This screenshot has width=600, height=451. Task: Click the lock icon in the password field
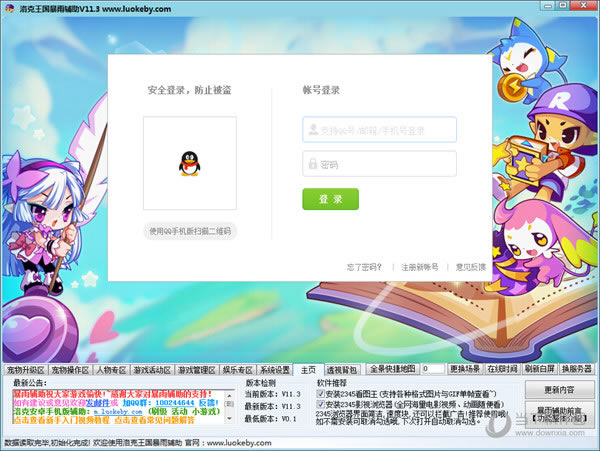tap(313, 164)
